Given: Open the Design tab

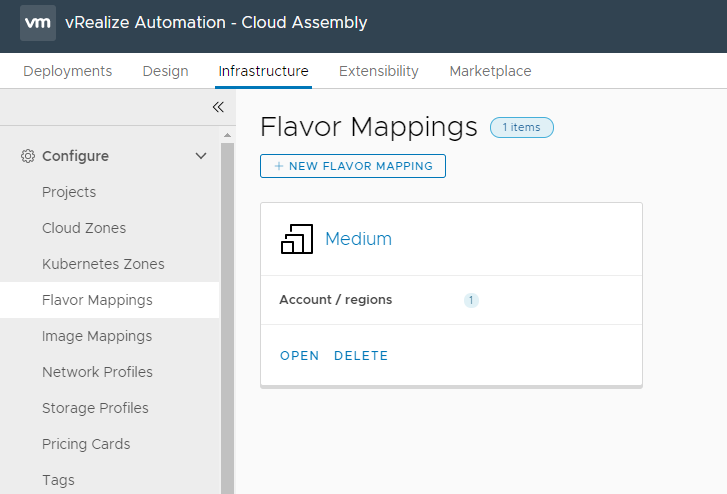Looking at the screenshot, I should click(165, 71).
